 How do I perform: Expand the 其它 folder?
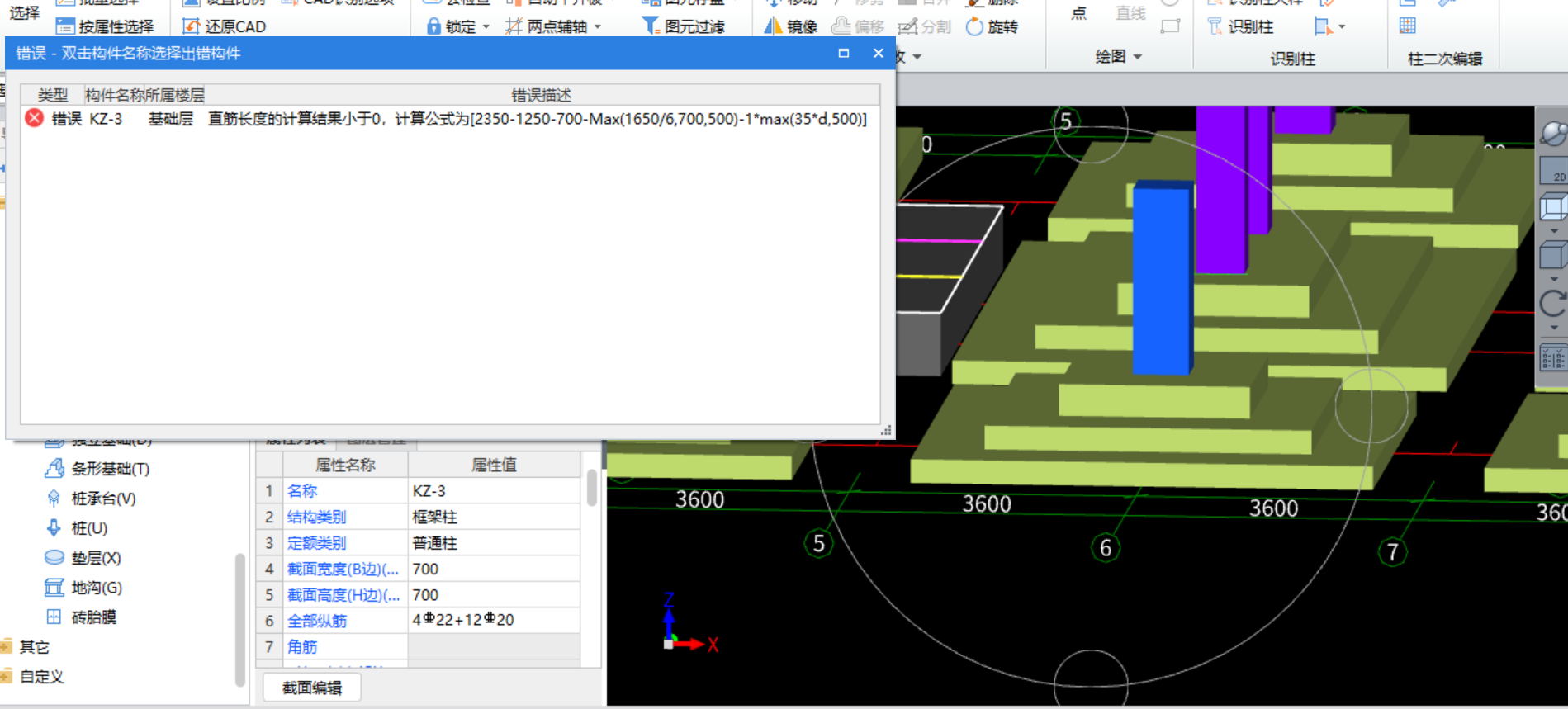click(x=7, y=646)
